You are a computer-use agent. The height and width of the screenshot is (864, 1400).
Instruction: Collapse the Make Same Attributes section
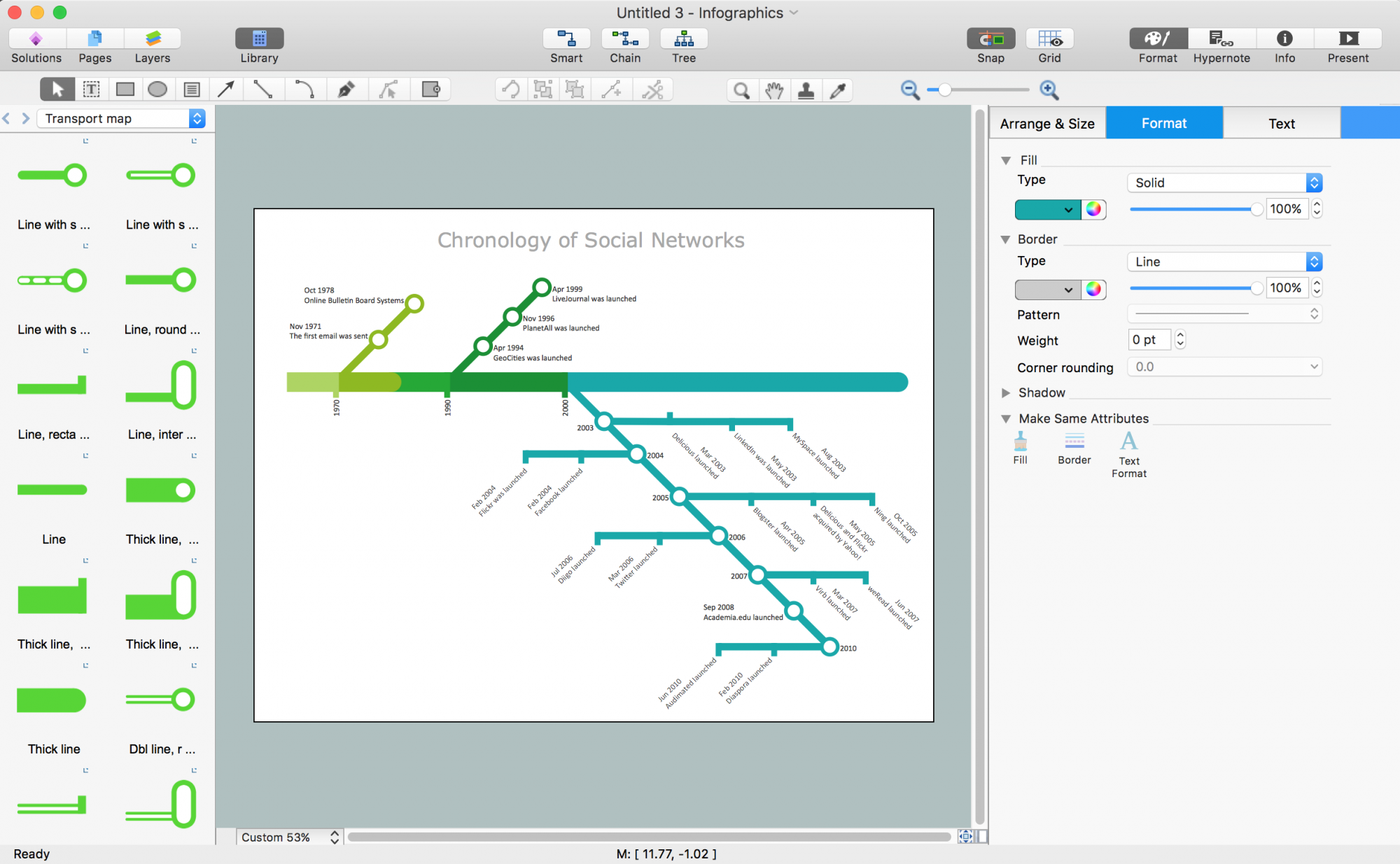[x=1006, y=419]
